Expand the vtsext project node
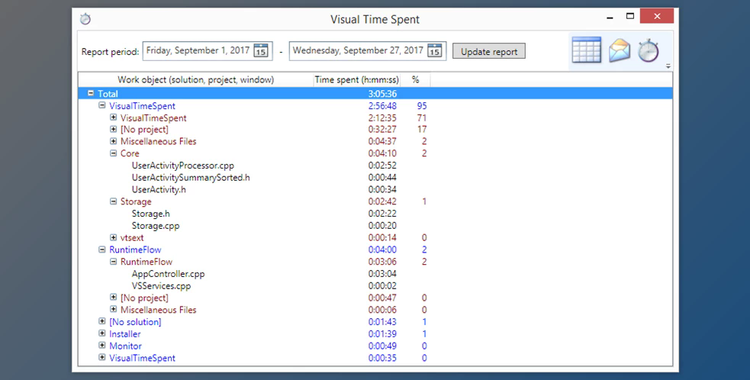 (x=113, y=237)
